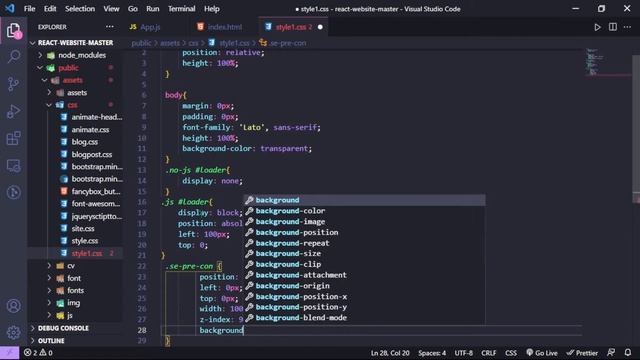The height and width of the screenshot is (360, 640).
Task: Split the editor right
Action: pos(613,27)
